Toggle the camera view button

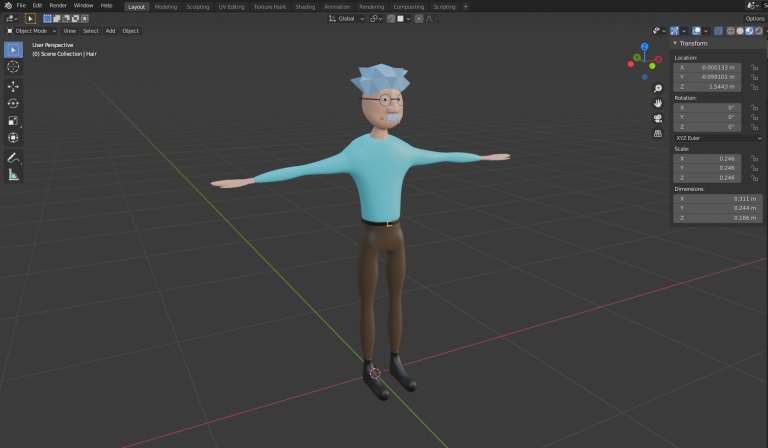click(658, 118)
